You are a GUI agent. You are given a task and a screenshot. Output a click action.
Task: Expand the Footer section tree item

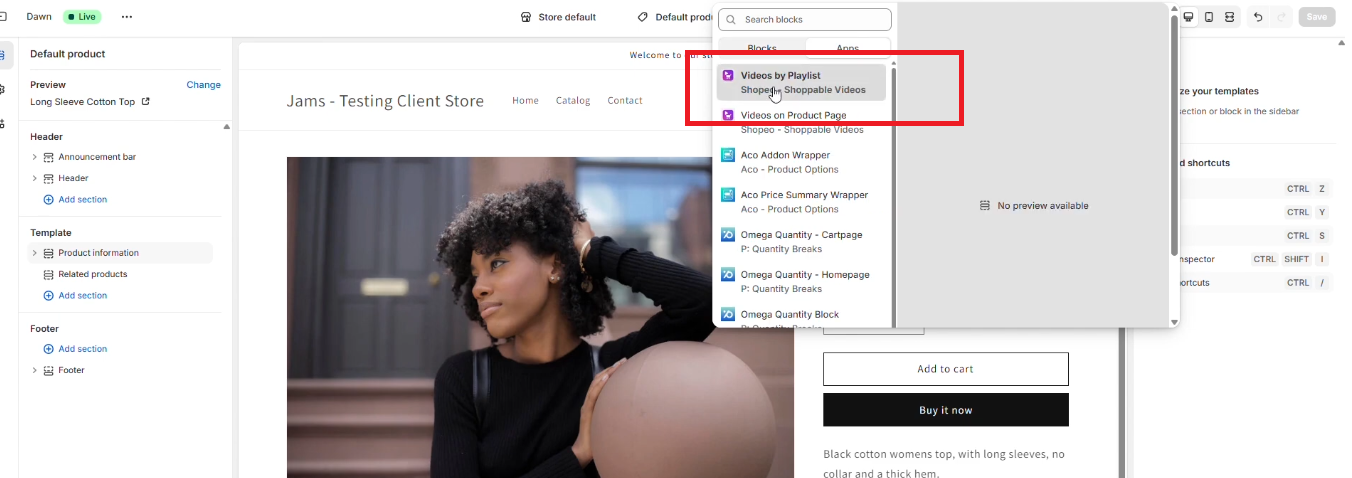tap(35, 370)
